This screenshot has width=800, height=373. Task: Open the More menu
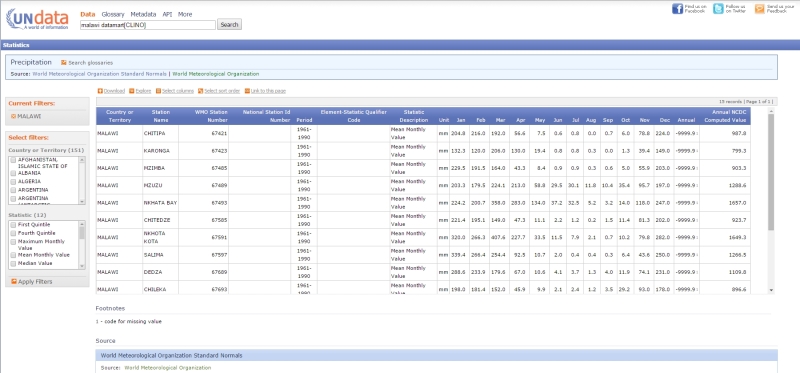point(185,14)
